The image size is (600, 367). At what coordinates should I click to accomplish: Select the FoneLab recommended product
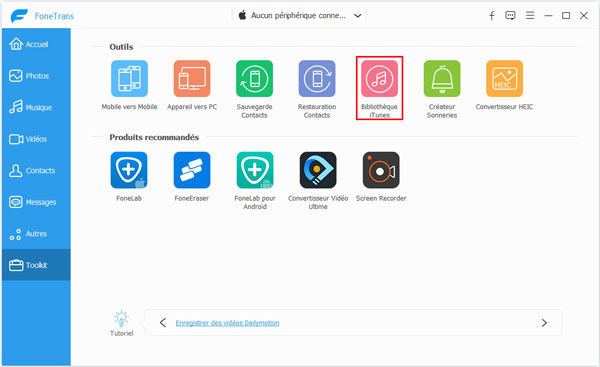click(129, 170)
